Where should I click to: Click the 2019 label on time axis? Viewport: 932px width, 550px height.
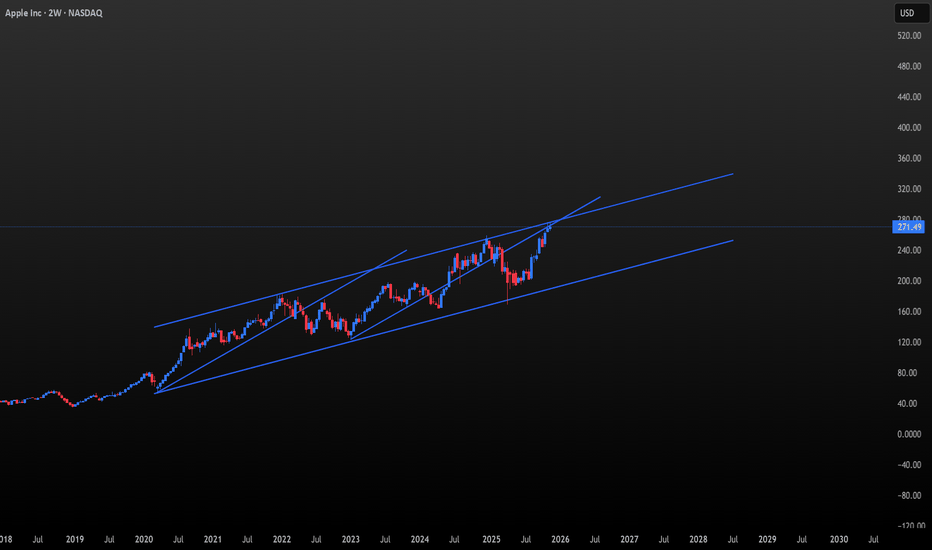pyautogui.click(x=74, y=540)
